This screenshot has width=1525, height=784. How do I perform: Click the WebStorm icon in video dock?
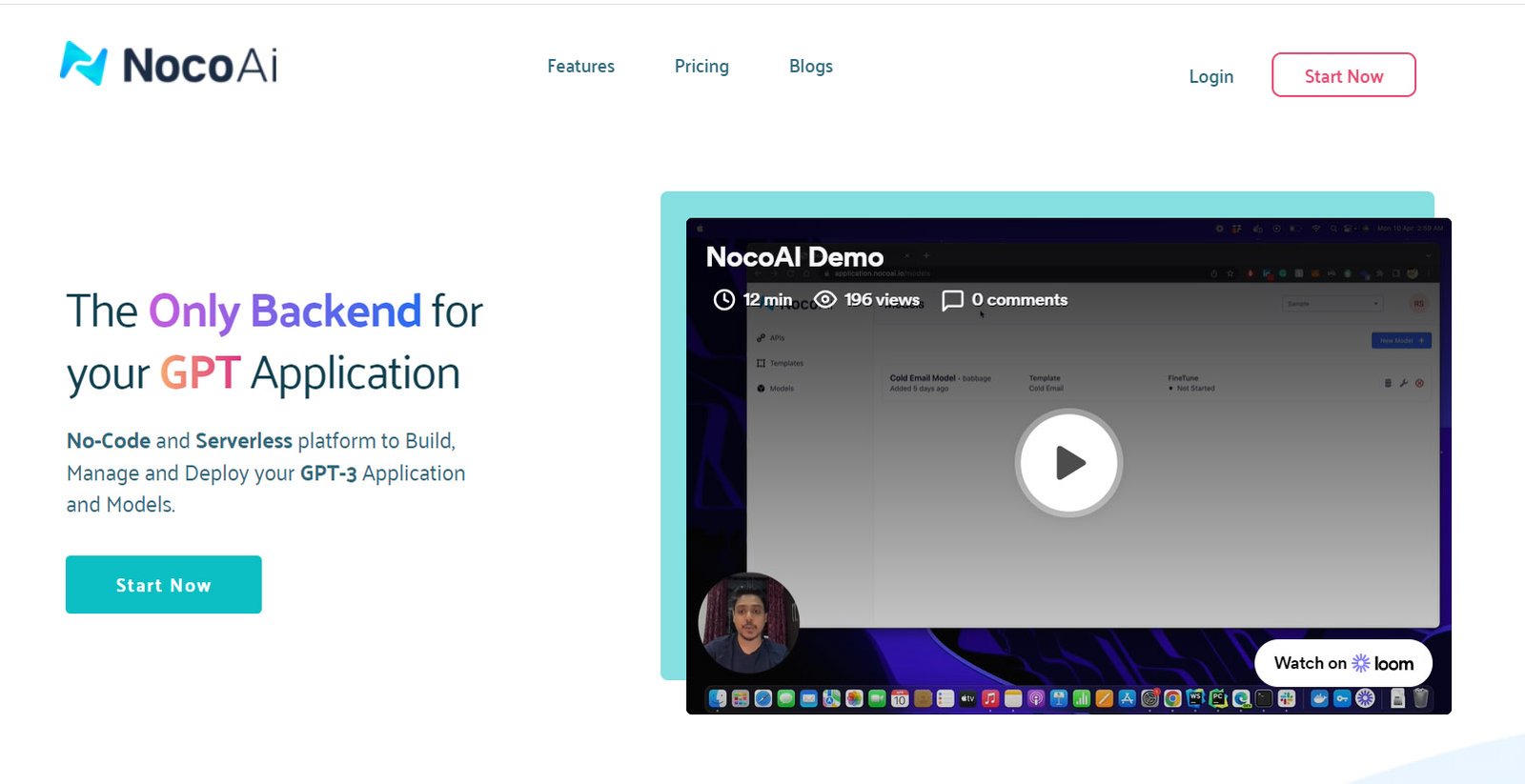[x=1195, y=698]
